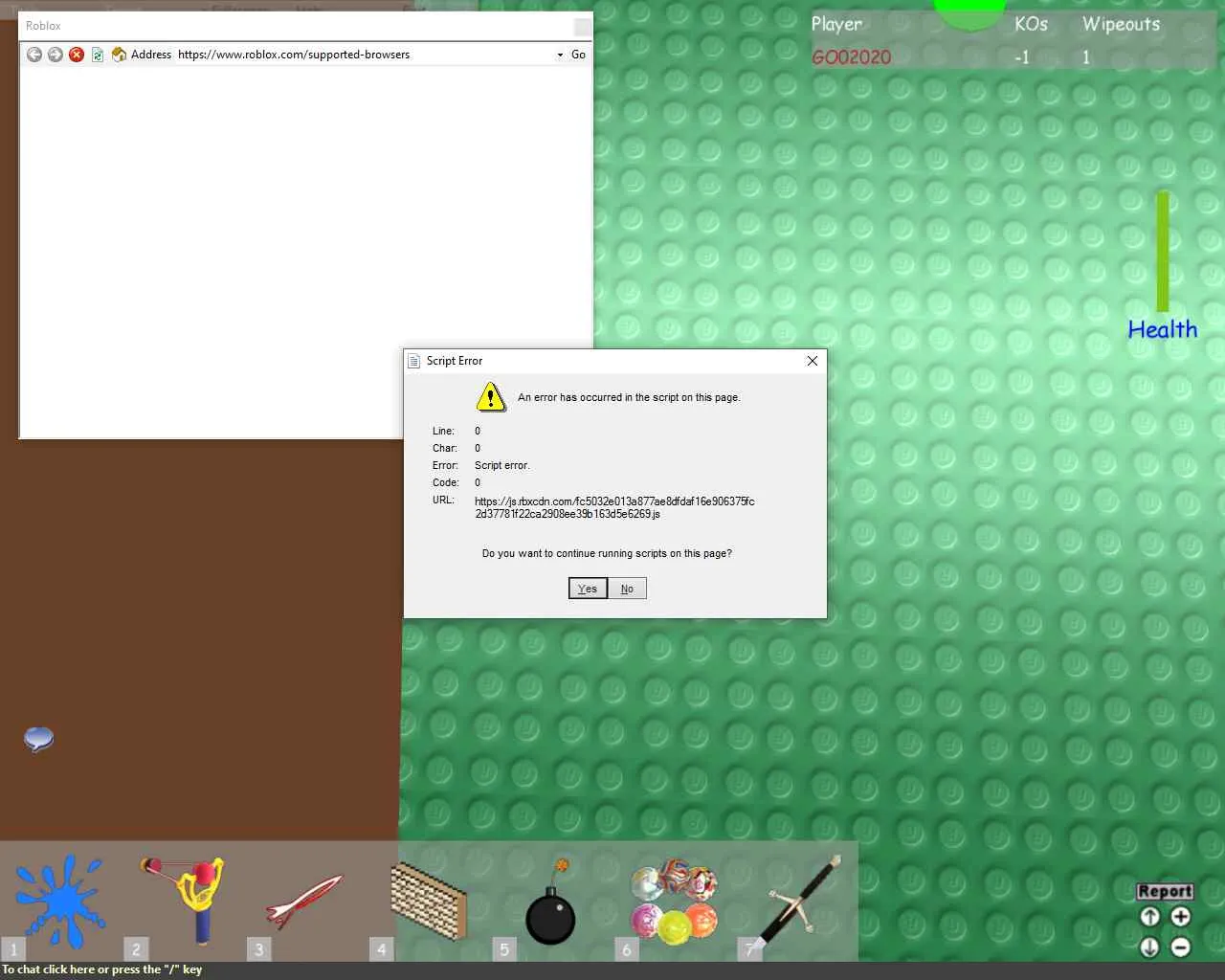Zoom the camera in with the plus button
Viewport: 1225px width, 980px height.
1181,917
